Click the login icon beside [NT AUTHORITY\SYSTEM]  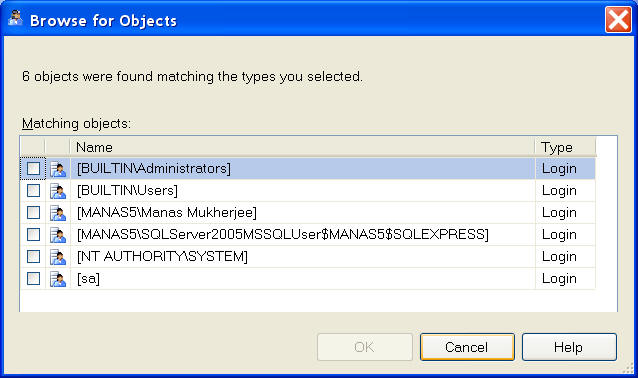click(x=58, y=257)
